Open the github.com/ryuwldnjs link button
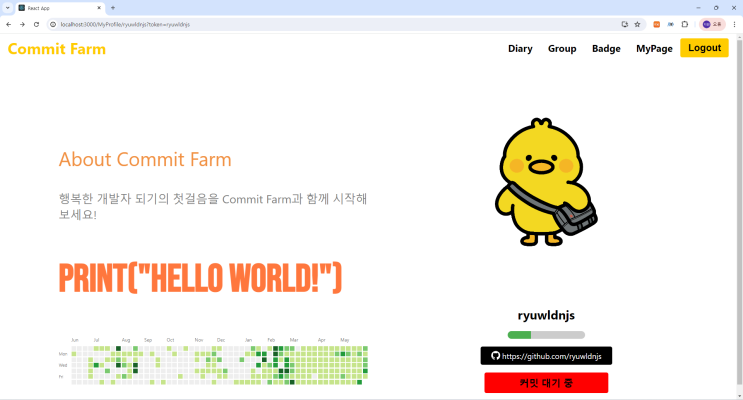This screenshot has width=743, height=400. pyautogui.click(x=546, y=356)
